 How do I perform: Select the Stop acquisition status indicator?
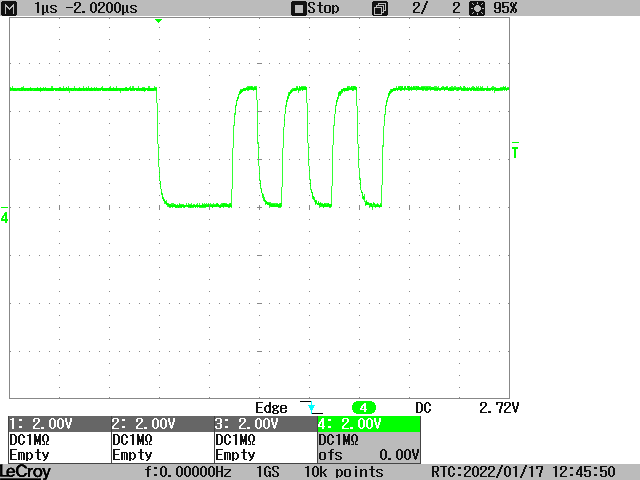tap(315, 8)
